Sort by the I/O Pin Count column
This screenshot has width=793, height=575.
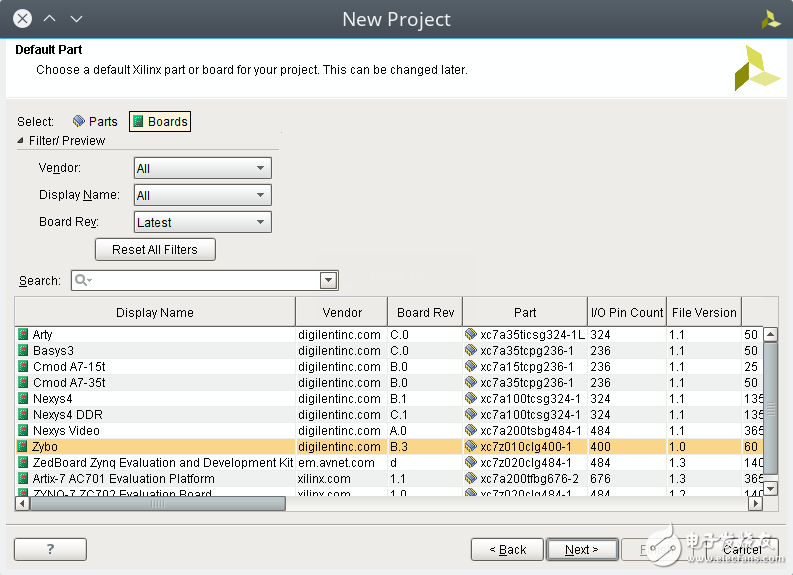tap(626, 312)
